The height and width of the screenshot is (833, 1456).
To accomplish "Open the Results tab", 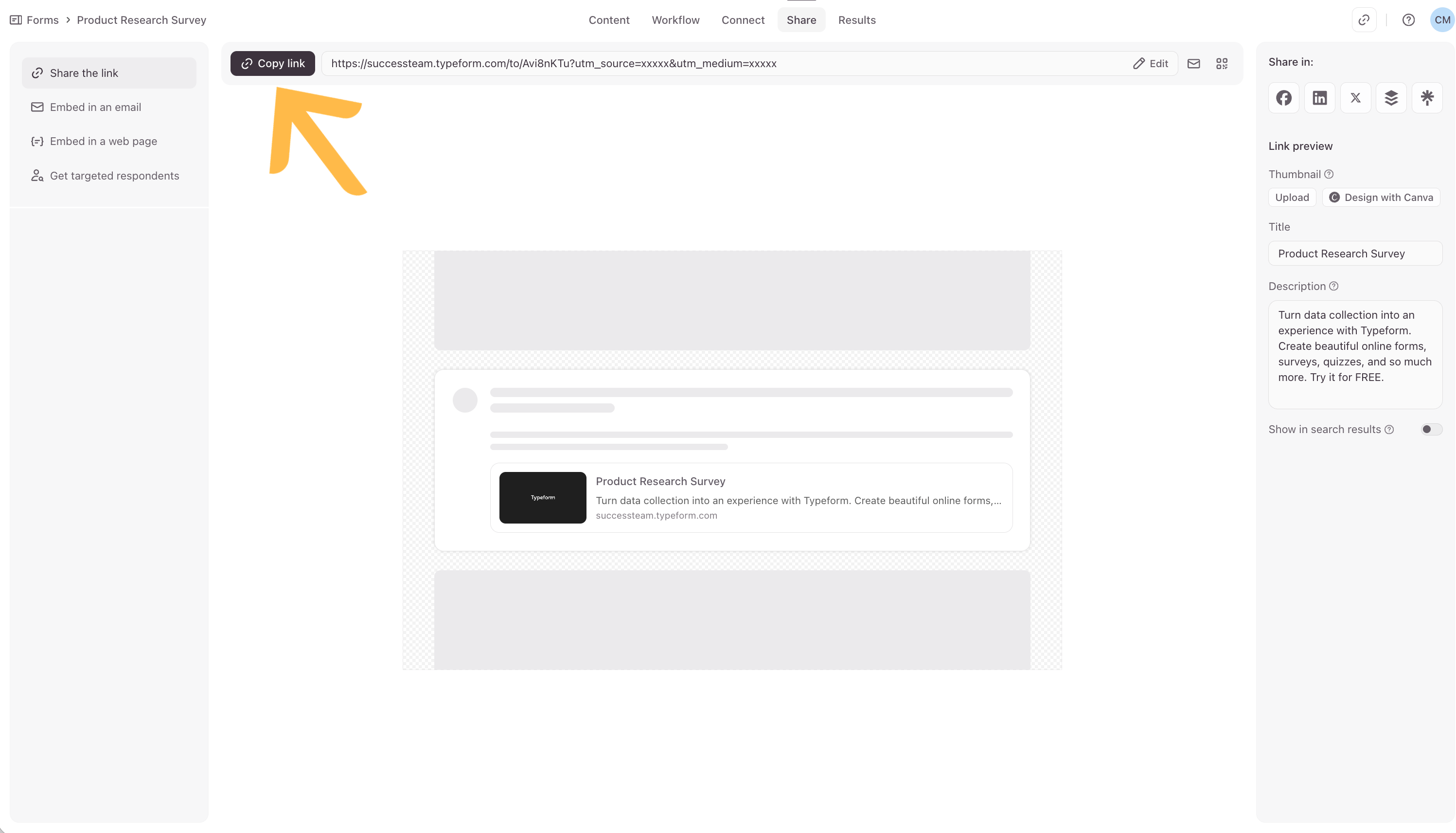I will coord(856,20).
